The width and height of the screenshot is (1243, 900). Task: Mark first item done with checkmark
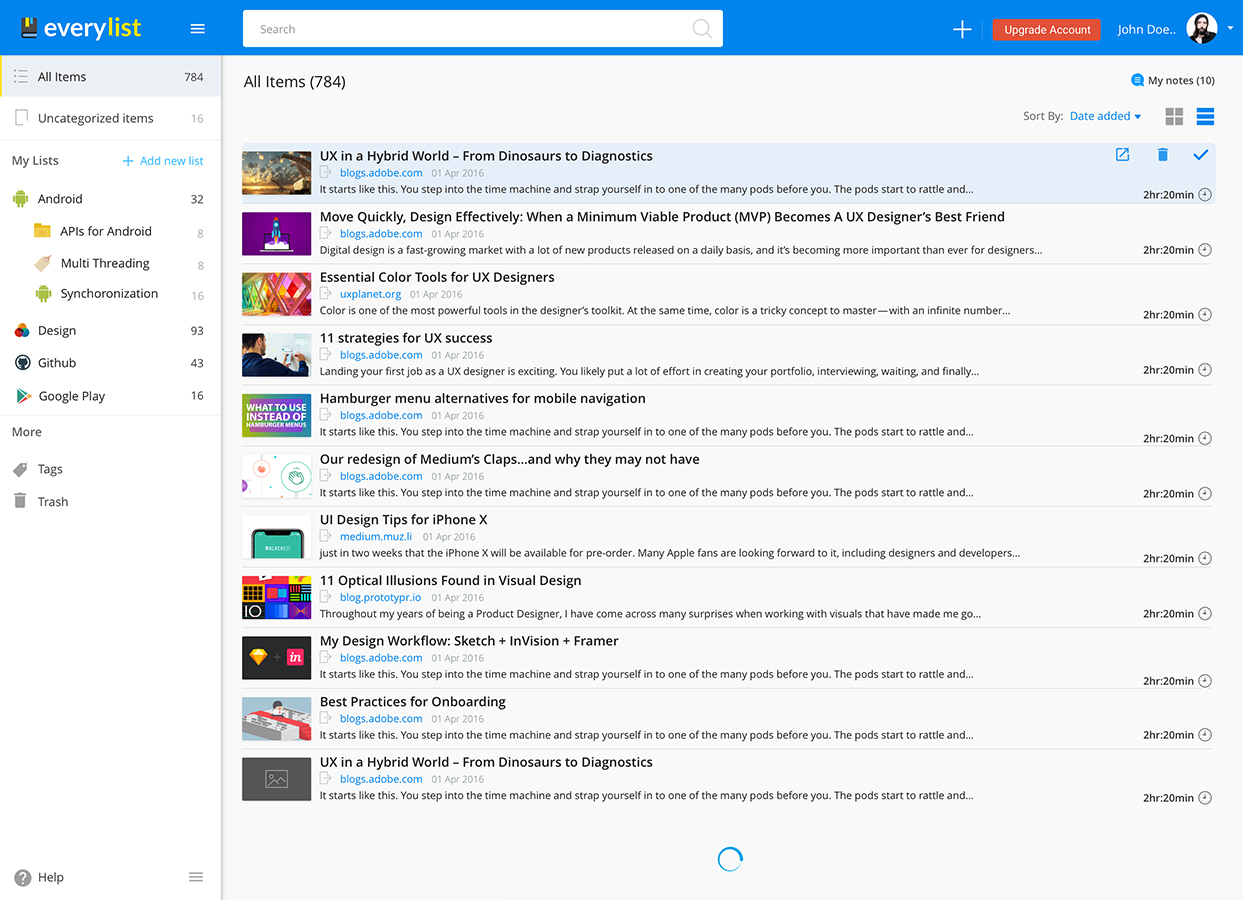point(1201,155)
